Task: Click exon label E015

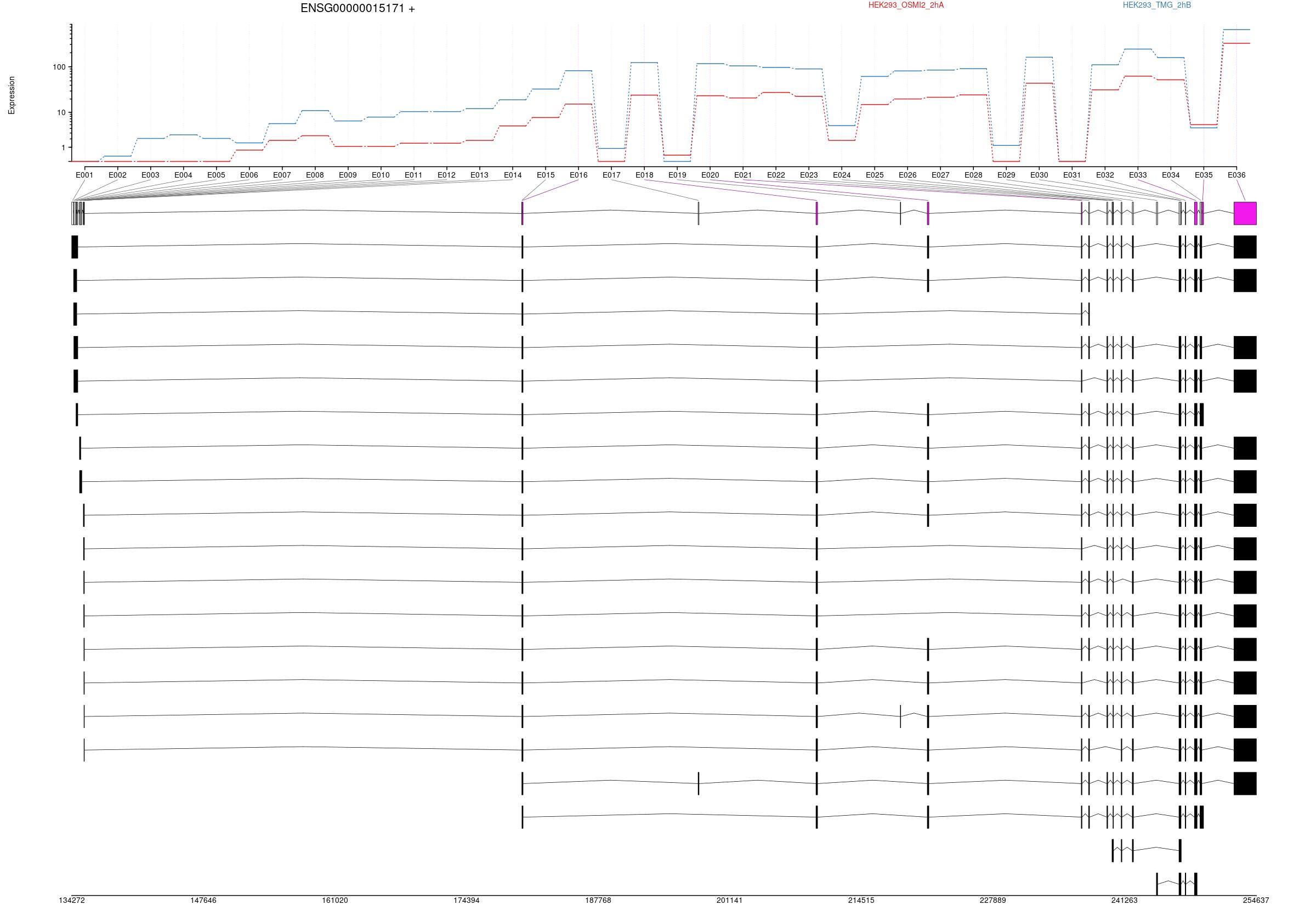Action: [x=546, y=175]
